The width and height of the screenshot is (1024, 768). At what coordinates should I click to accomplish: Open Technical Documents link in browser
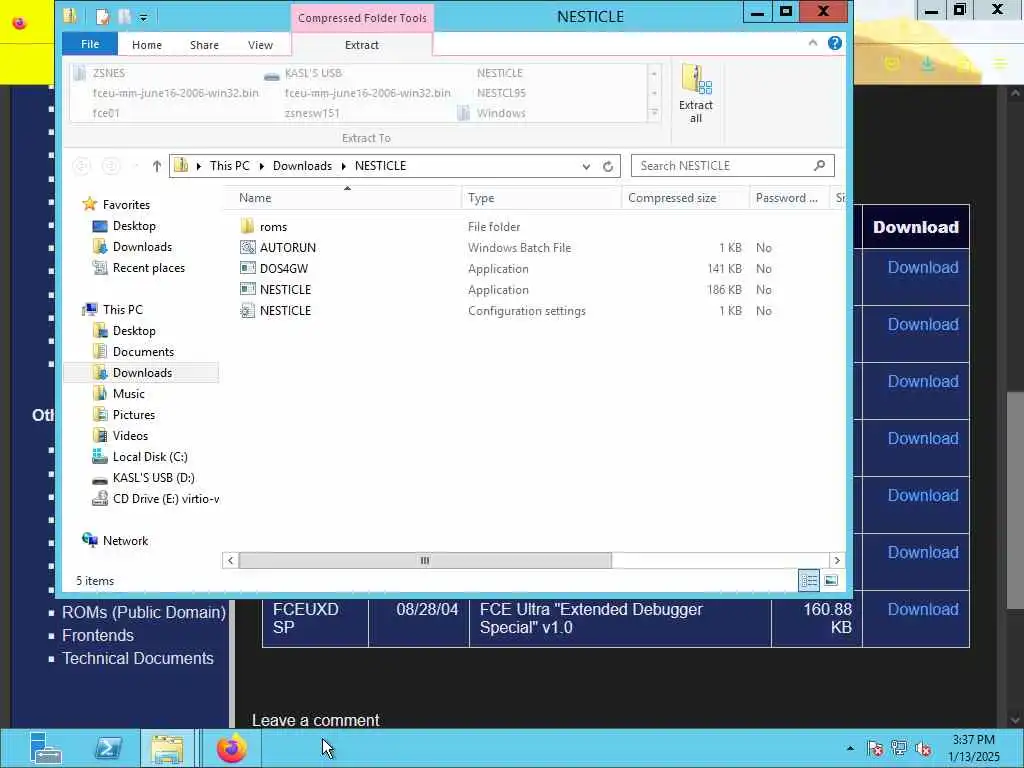tap(138, 658)
